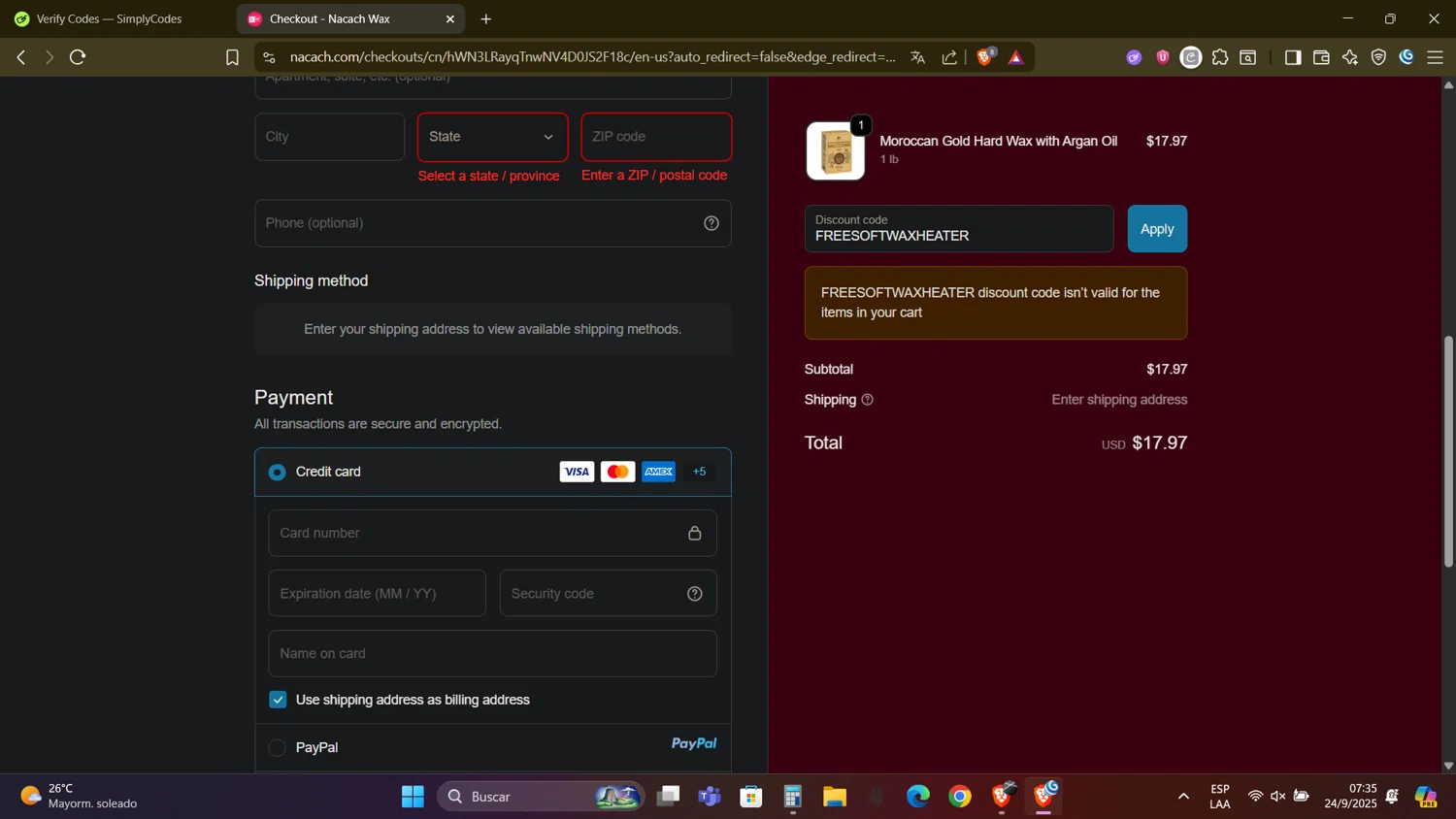Bookmark this page
This screenshot has width=1456, height=819.
[x=232, y=57]
